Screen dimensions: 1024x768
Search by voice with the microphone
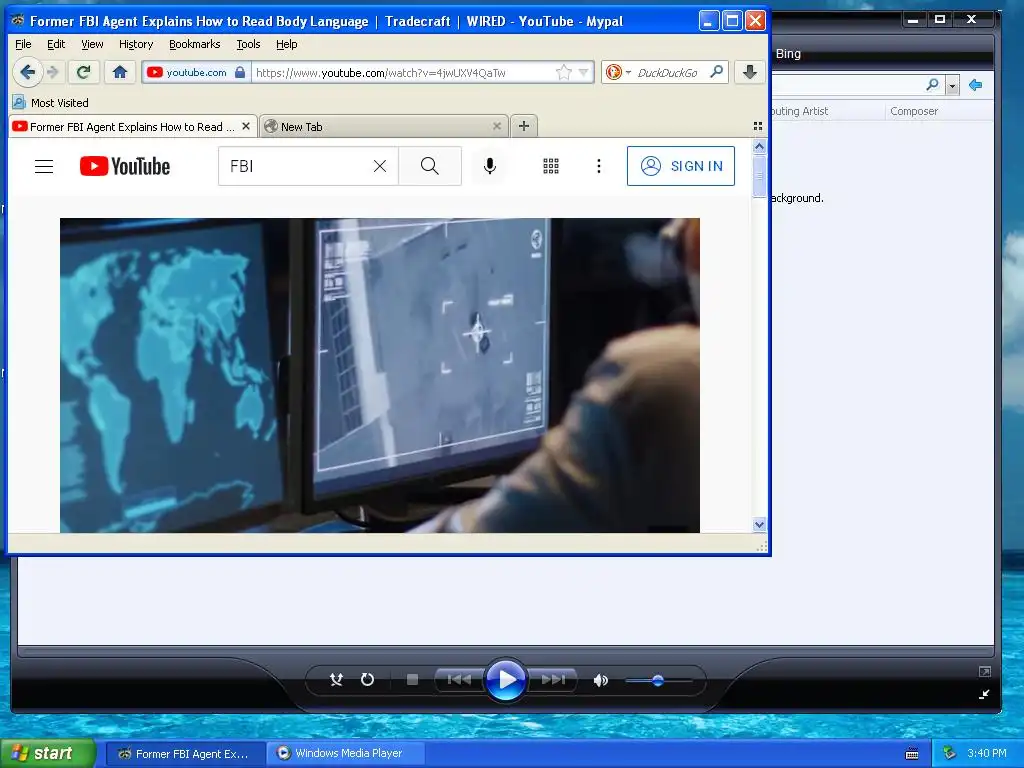490,167
